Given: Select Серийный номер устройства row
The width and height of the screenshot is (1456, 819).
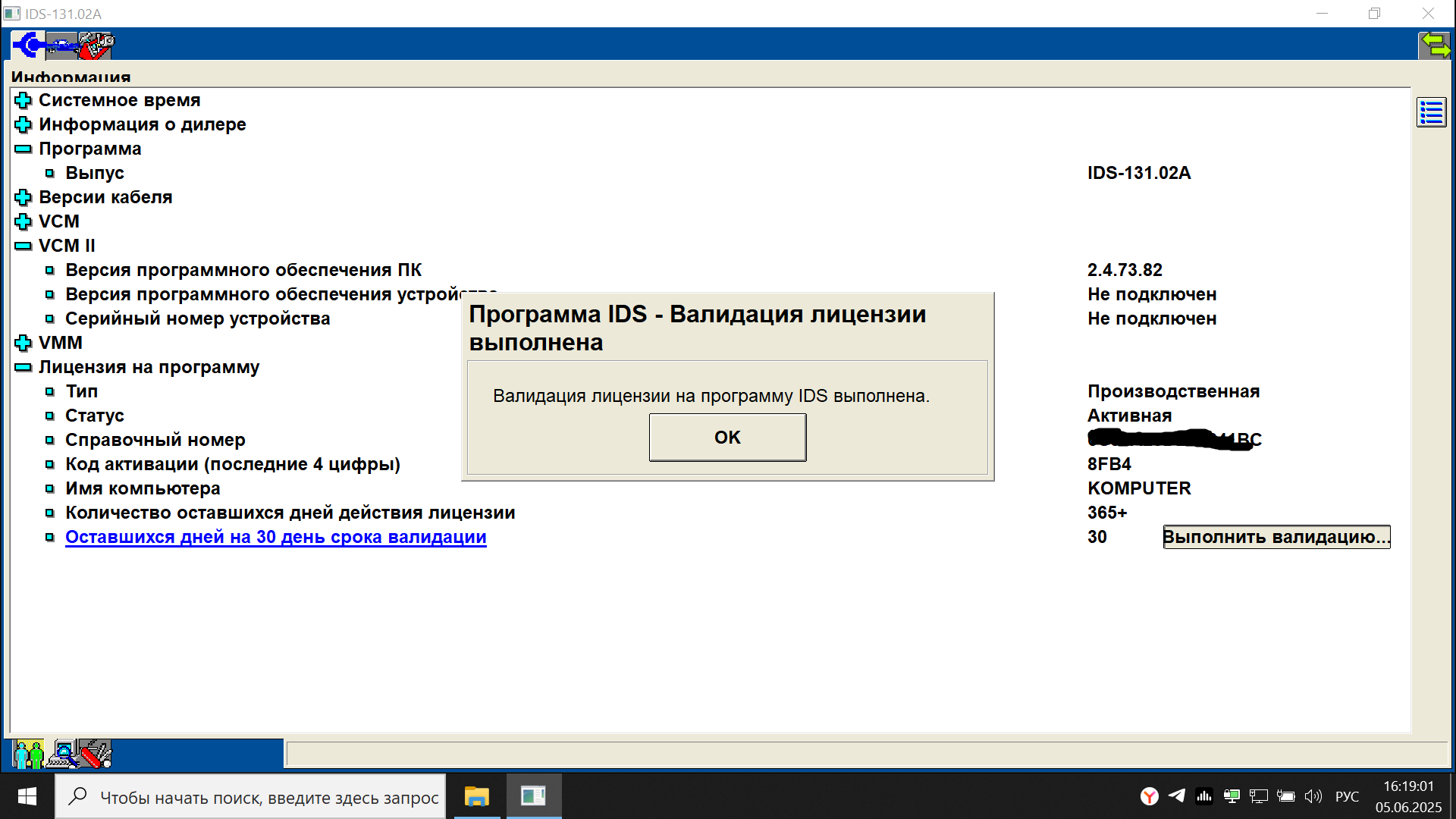Looking at the screenshot, I should pos(198,318).
